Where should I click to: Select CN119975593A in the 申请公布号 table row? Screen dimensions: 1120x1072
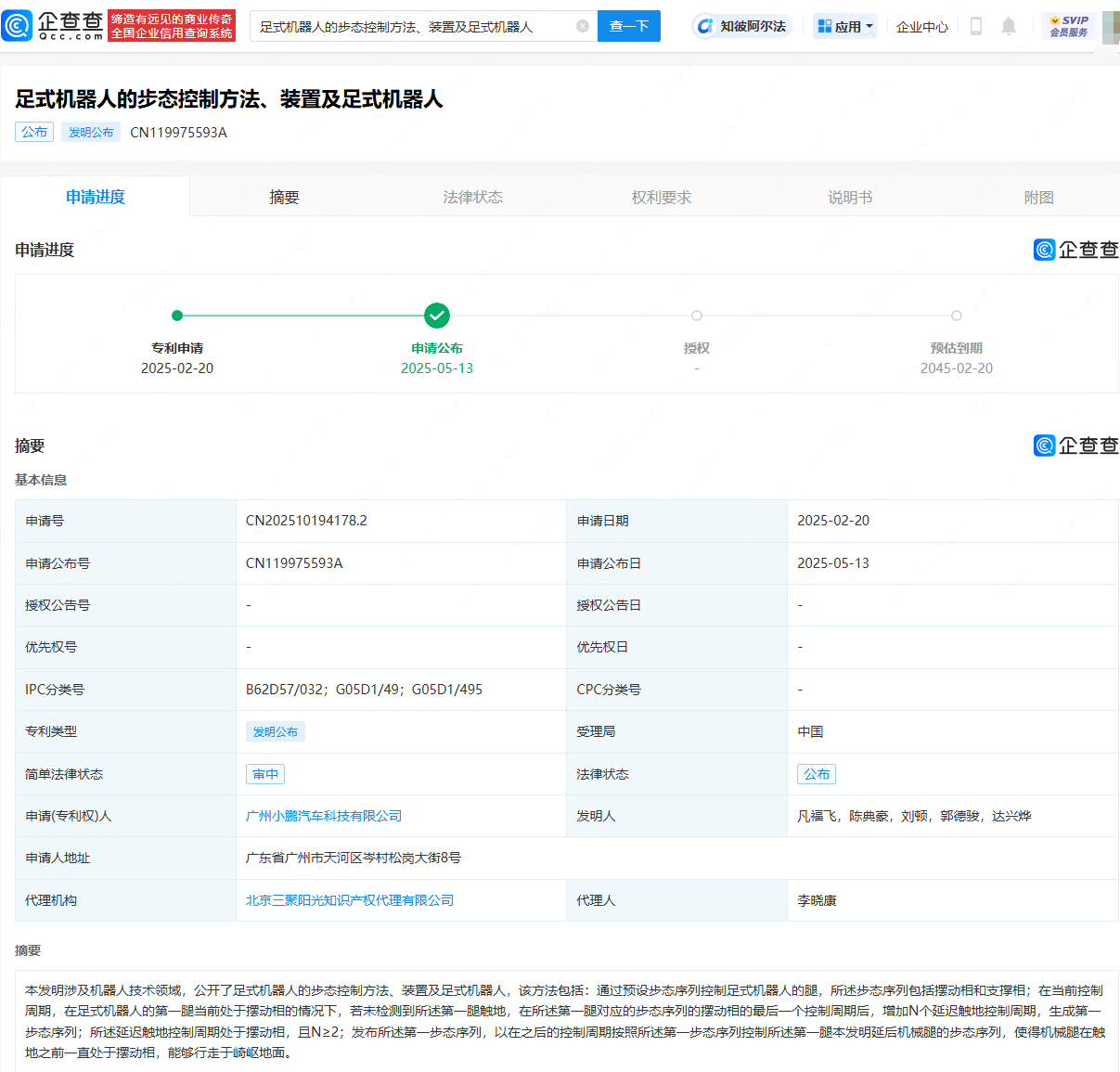pos(294,563)
